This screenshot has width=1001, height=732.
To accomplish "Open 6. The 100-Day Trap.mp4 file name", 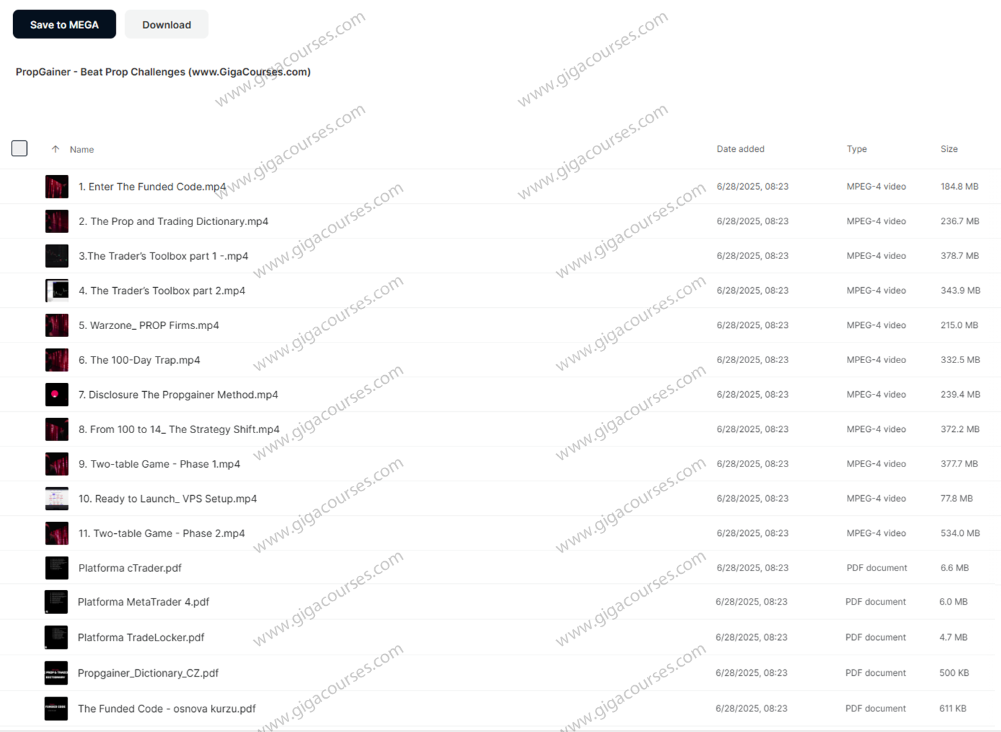I will pyautogui.click(x=139, y=360).
